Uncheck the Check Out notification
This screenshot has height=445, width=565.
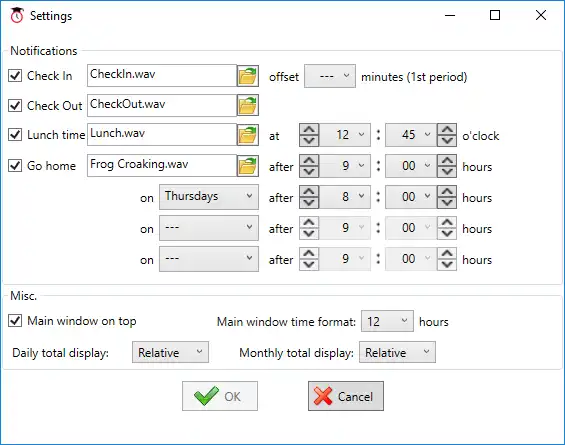click(15, 106)
